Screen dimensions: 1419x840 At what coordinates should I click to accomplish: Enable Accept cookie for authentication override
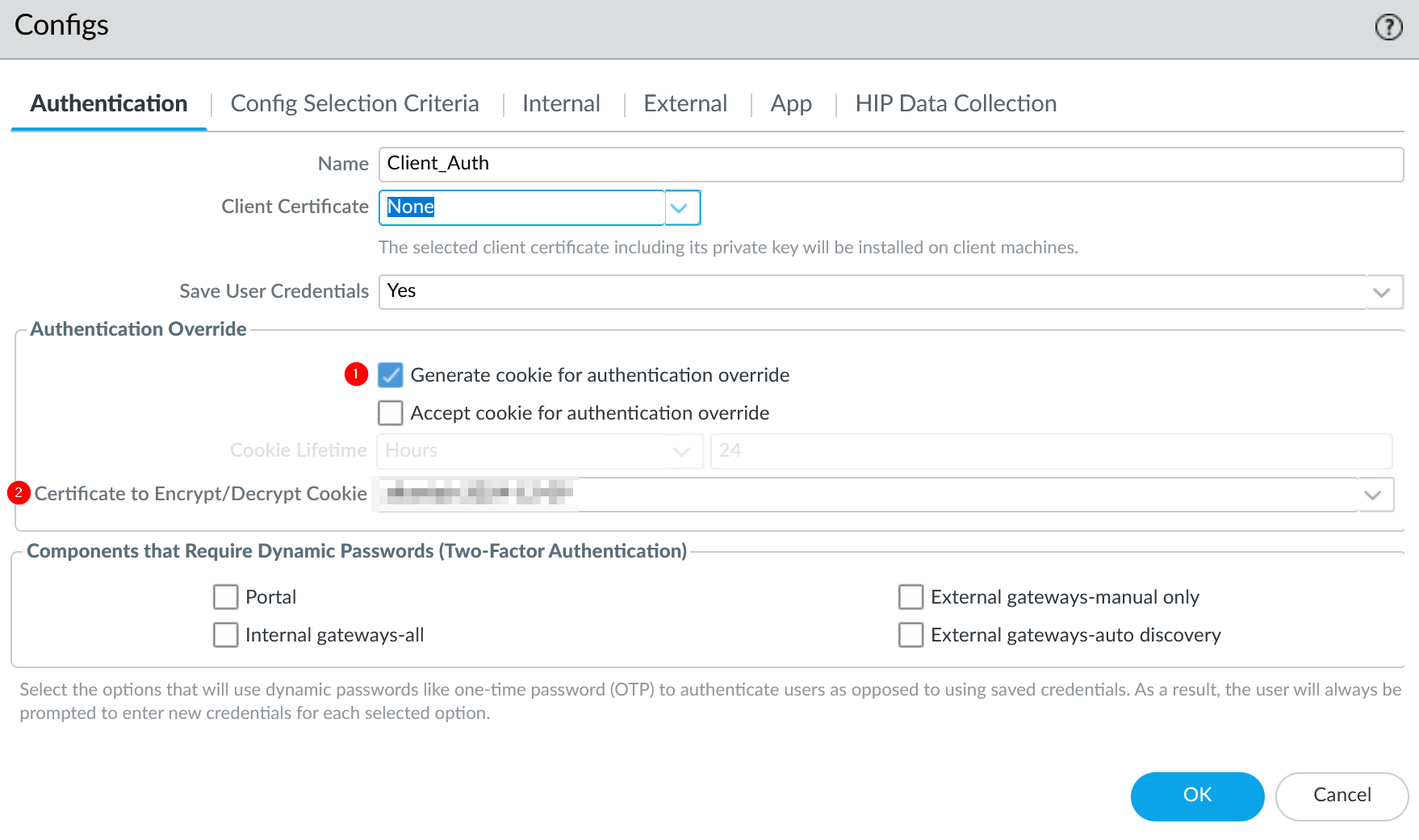pos(391,413)
